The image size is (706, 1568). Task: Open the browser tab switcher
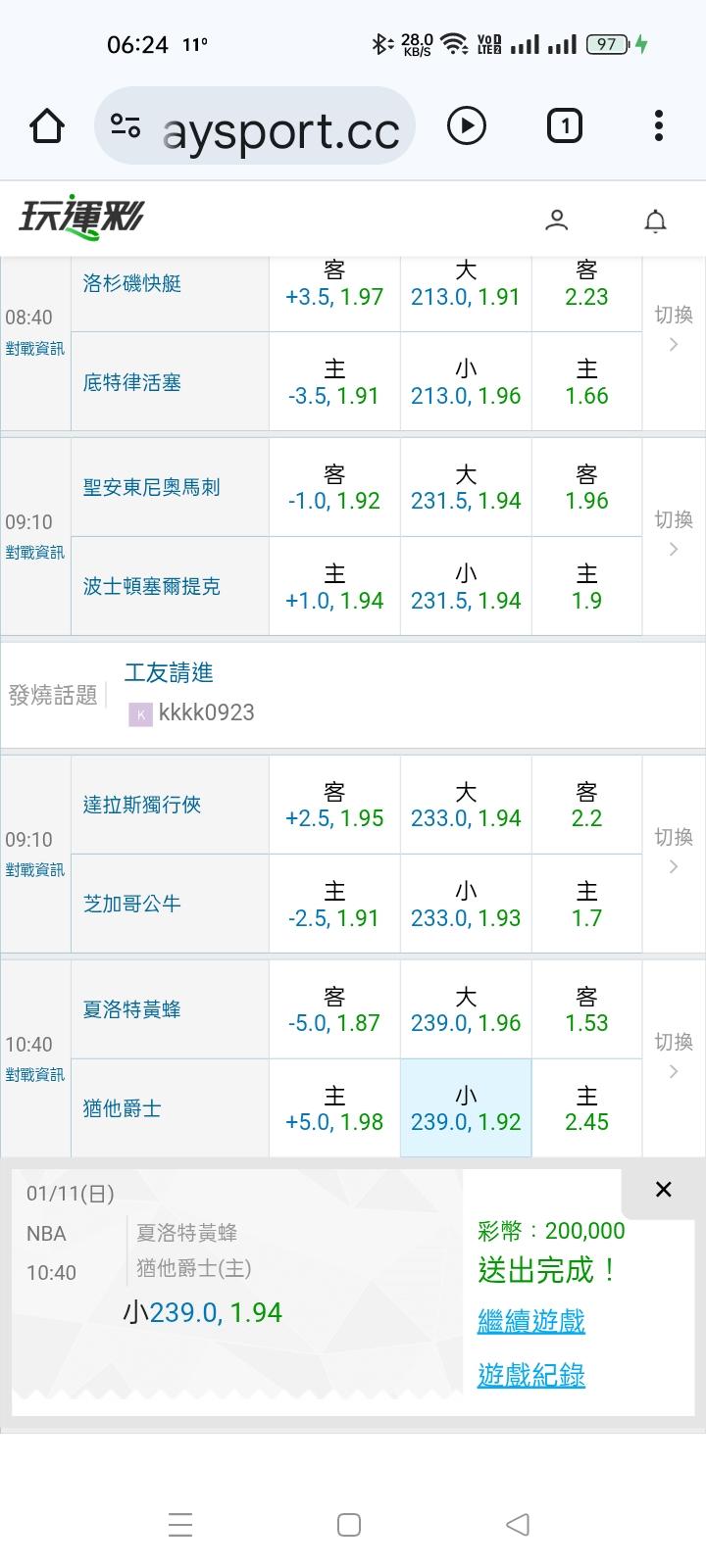pyautogui.click(x=564, y=125)
